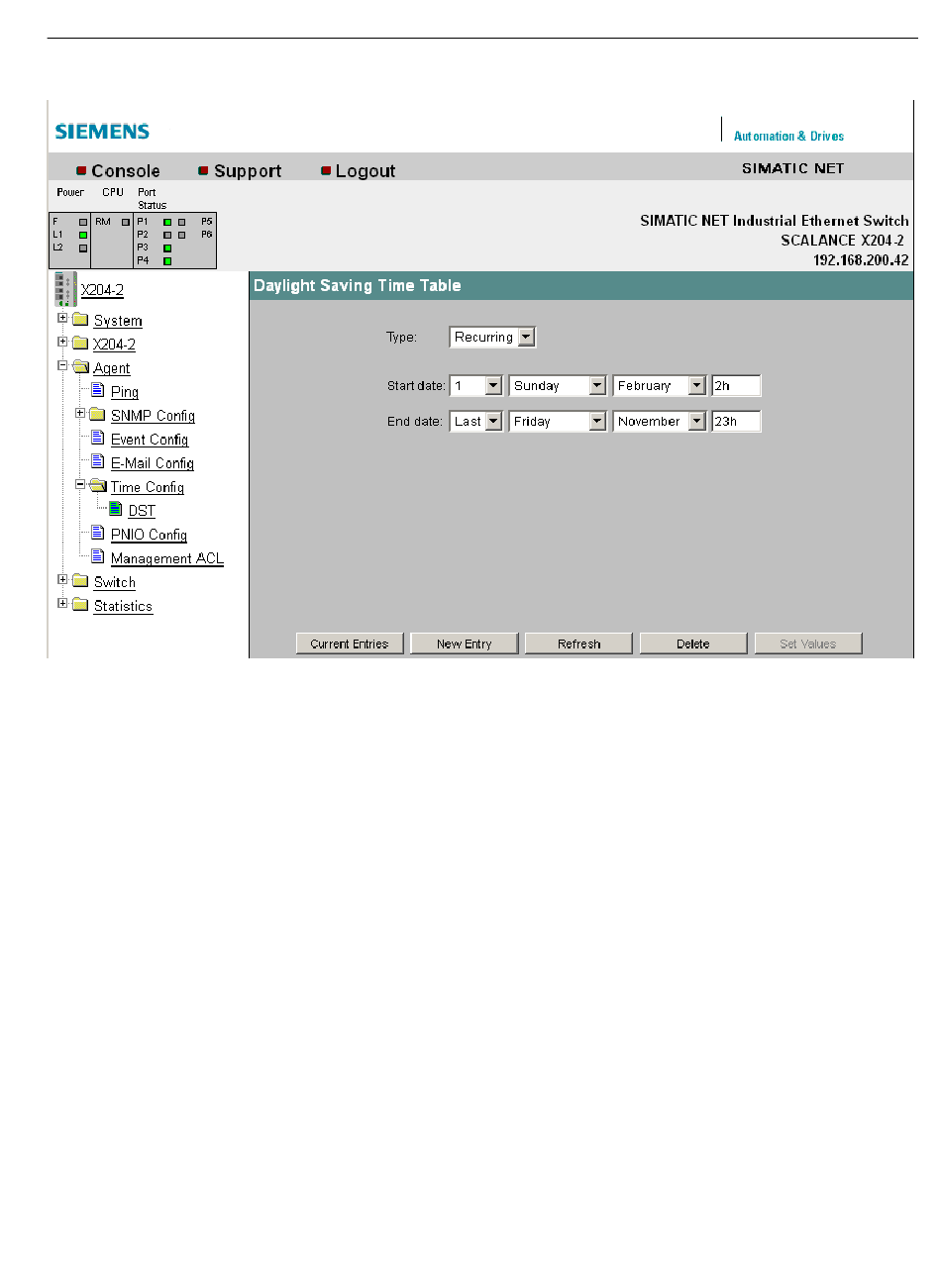Click the X204-2 device icon at tree root
941x1288 pixels.
(65, 289)
